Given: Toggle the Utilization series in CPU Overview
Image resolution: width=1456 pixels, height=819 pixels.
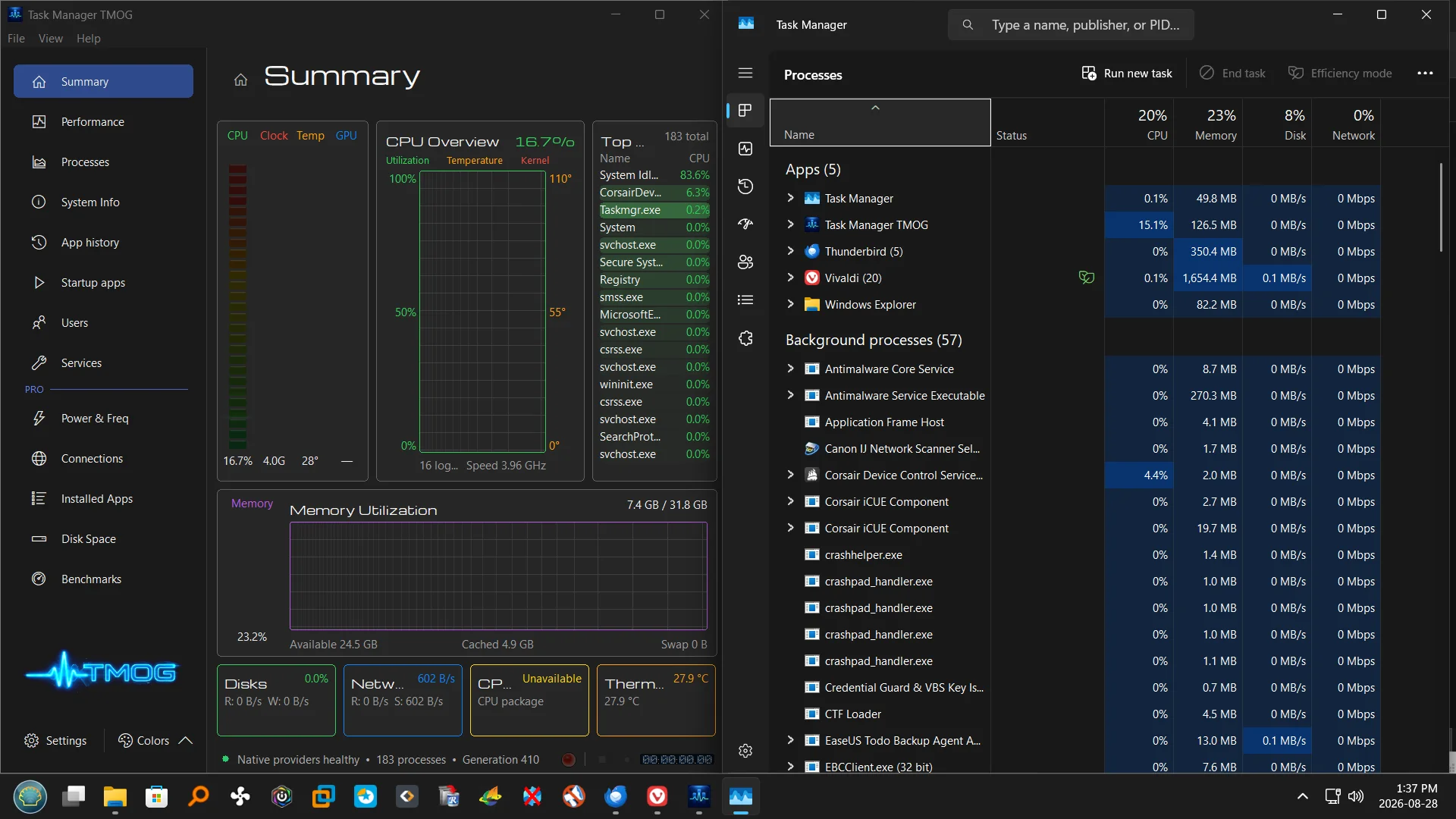Looking at the screenshot, I should [407, 160].
